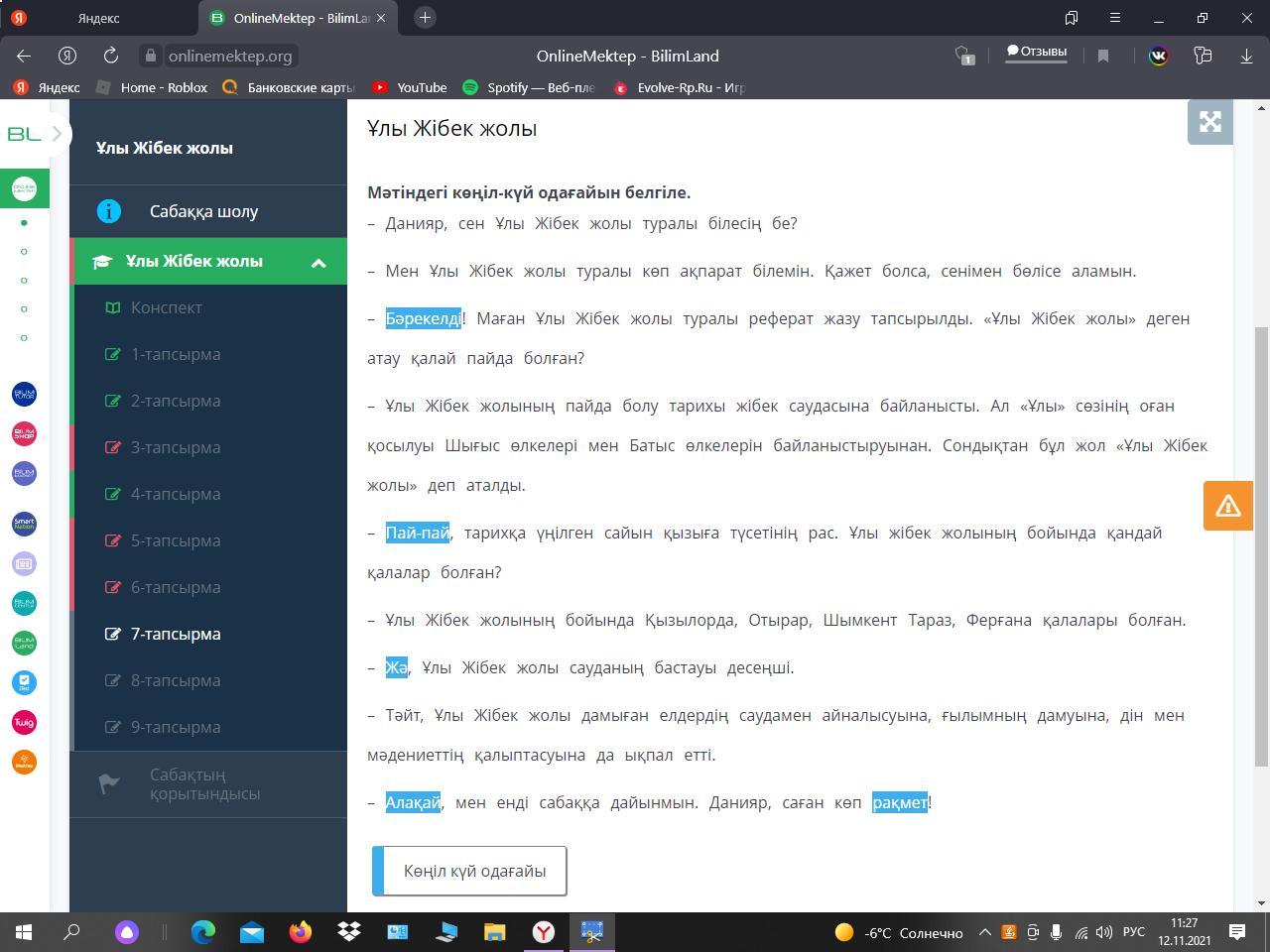
Task: Open File Explorer from taskbar
Action: (x=494, y=932)
